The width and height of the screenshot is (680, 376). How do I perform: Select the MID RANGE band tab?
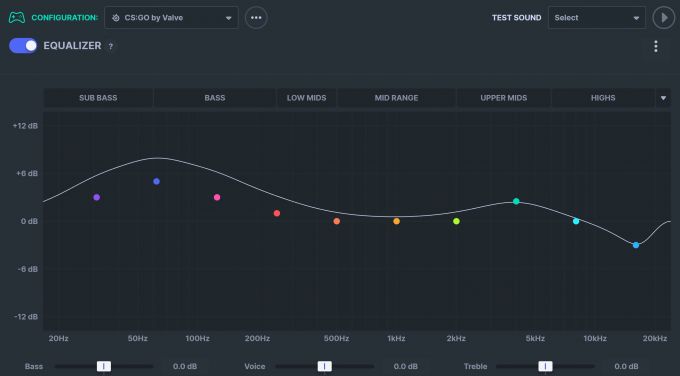[x=396, y=98]
